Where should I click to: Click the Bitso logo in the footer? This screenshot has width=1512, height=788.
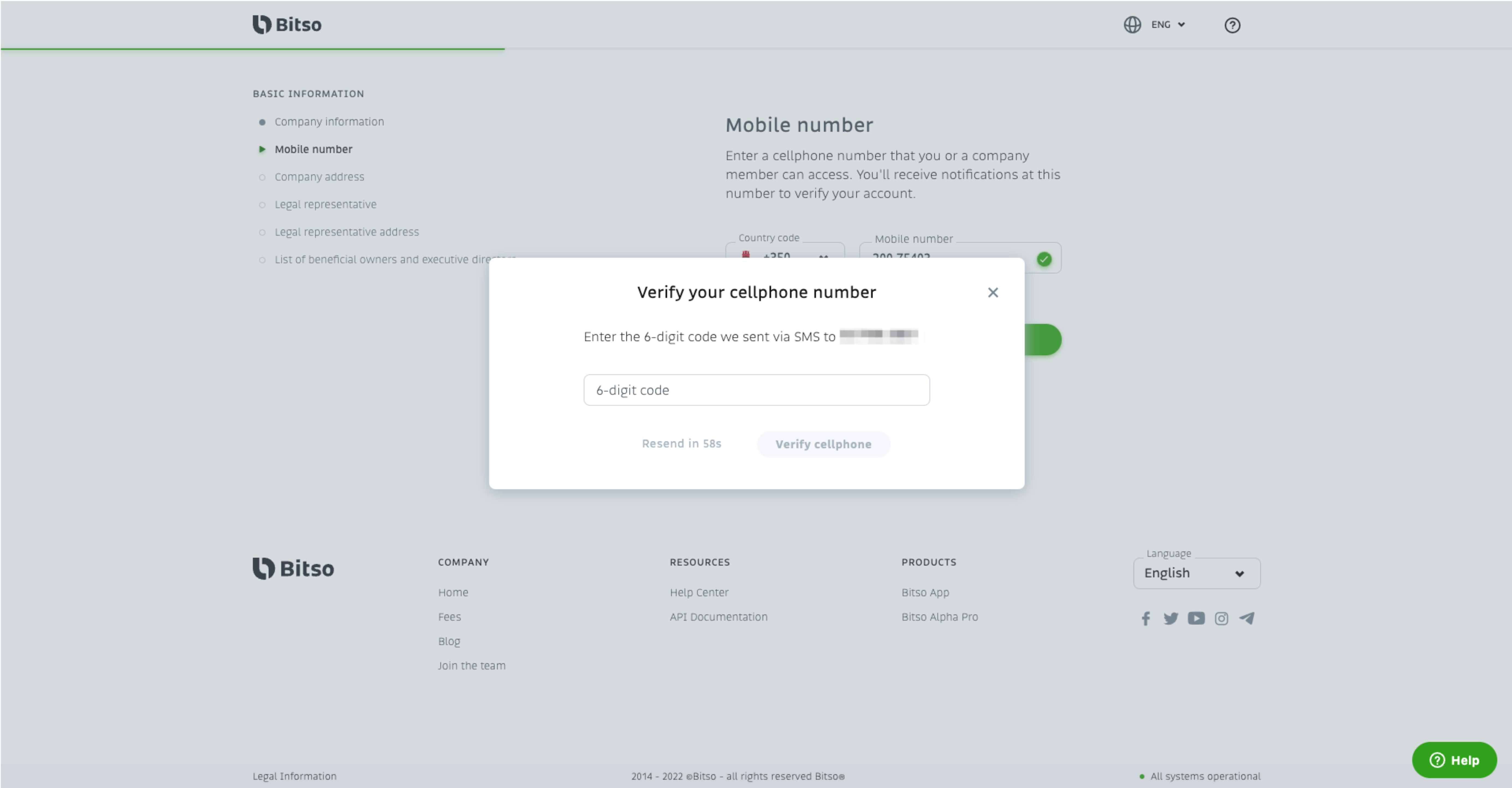pyautogui.click(x=293, y=569)
